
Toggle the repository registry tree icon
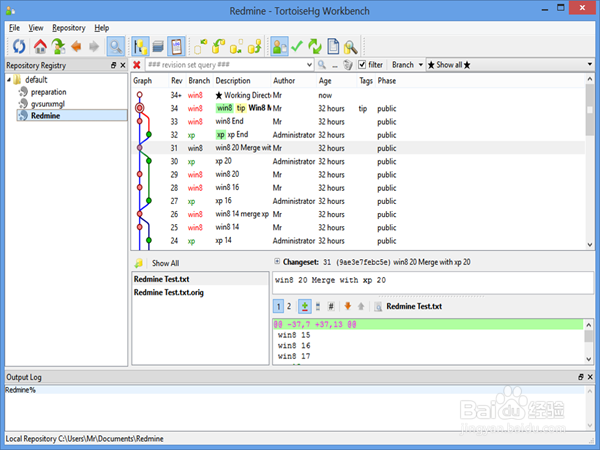140,47
